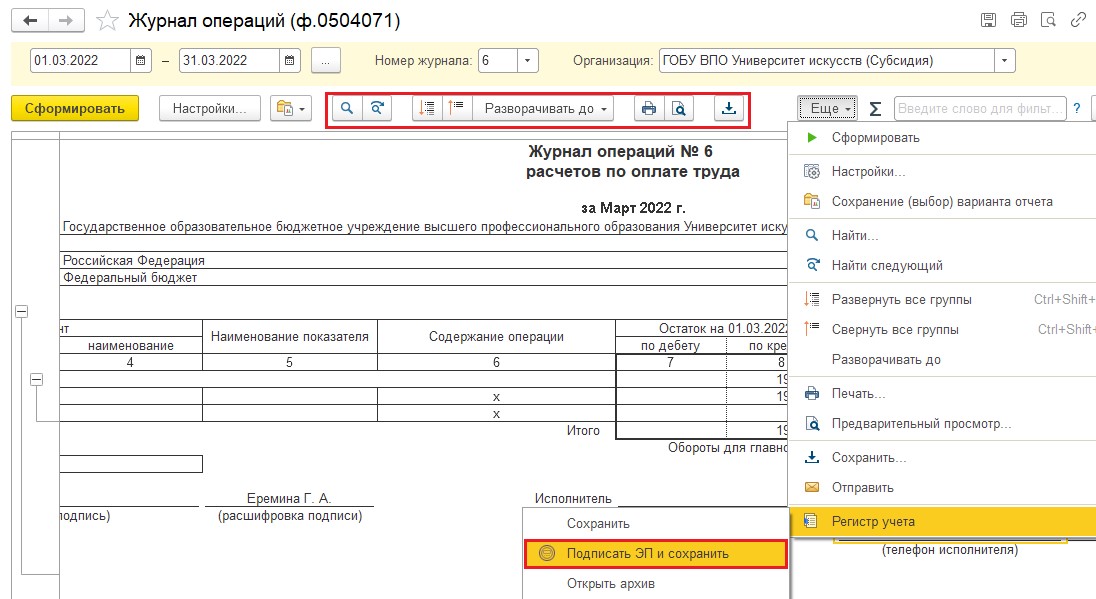Image resolution: width=1096 pixels, height=599 pixels.
Task: Click the Еремина Г. А. signature text
Action: click(289, 498)
